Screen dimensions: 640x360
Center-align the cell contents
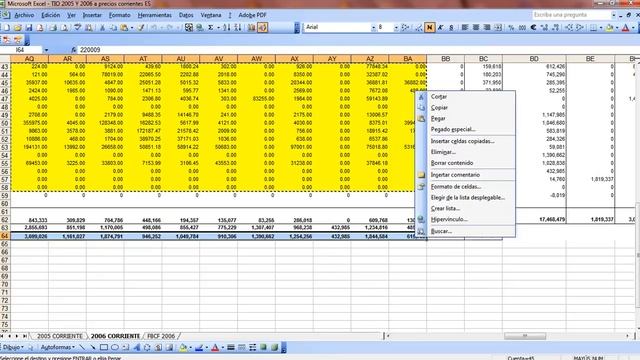pos(476,27)
